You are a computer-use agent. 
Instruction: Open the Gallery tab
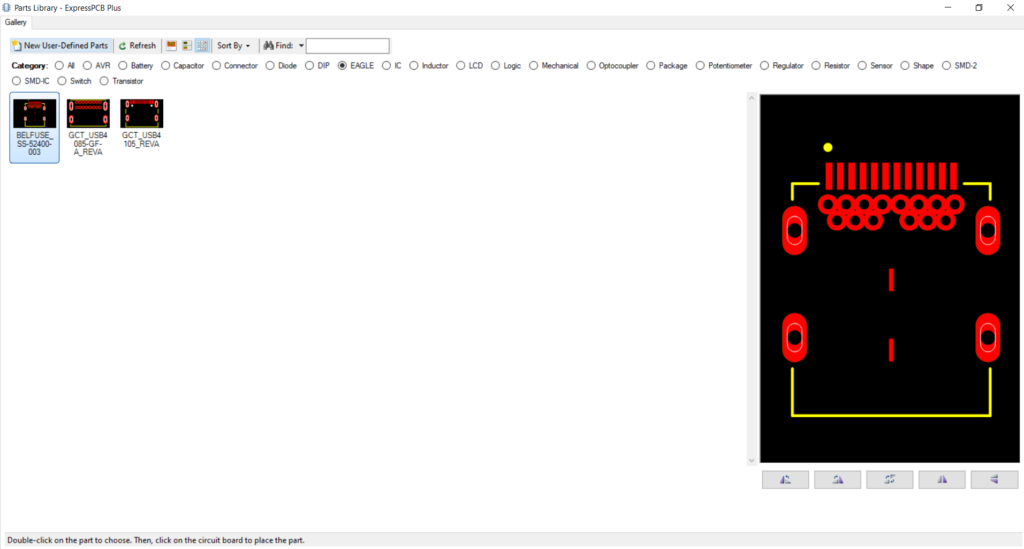coord(16,22)
